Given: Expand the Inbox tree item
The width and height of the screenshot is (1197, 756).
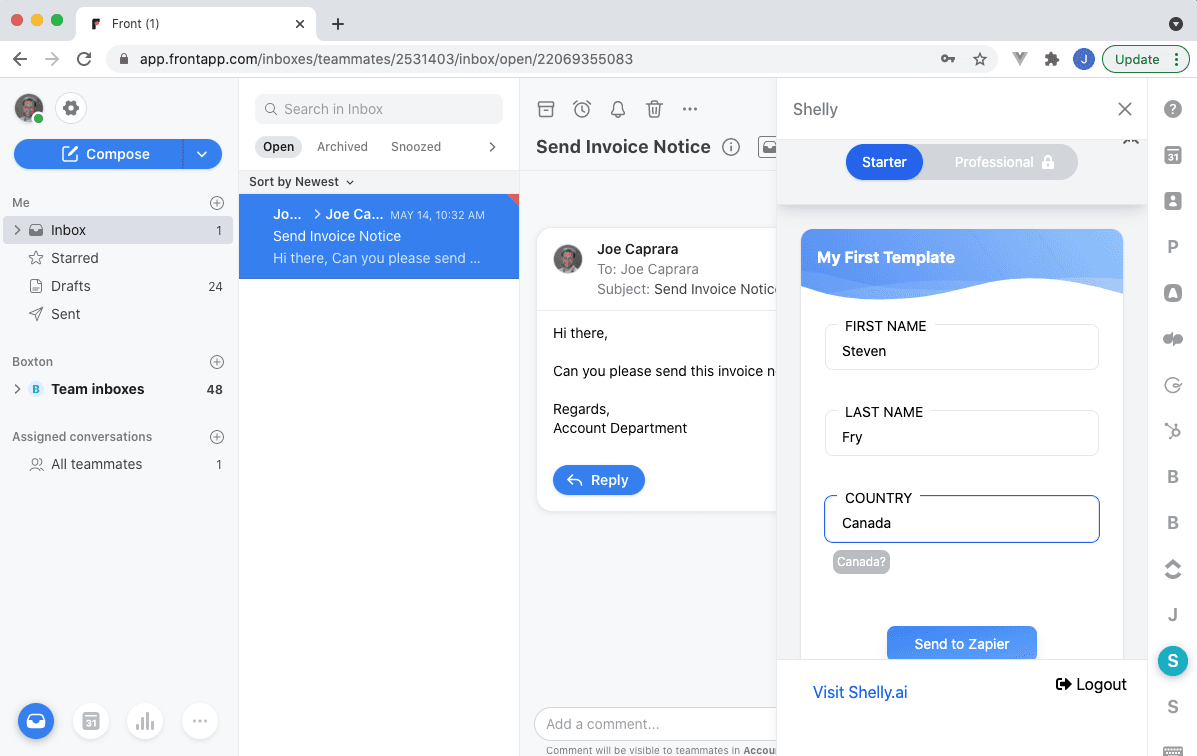Looking at the screenshot, I should (17, 230).
